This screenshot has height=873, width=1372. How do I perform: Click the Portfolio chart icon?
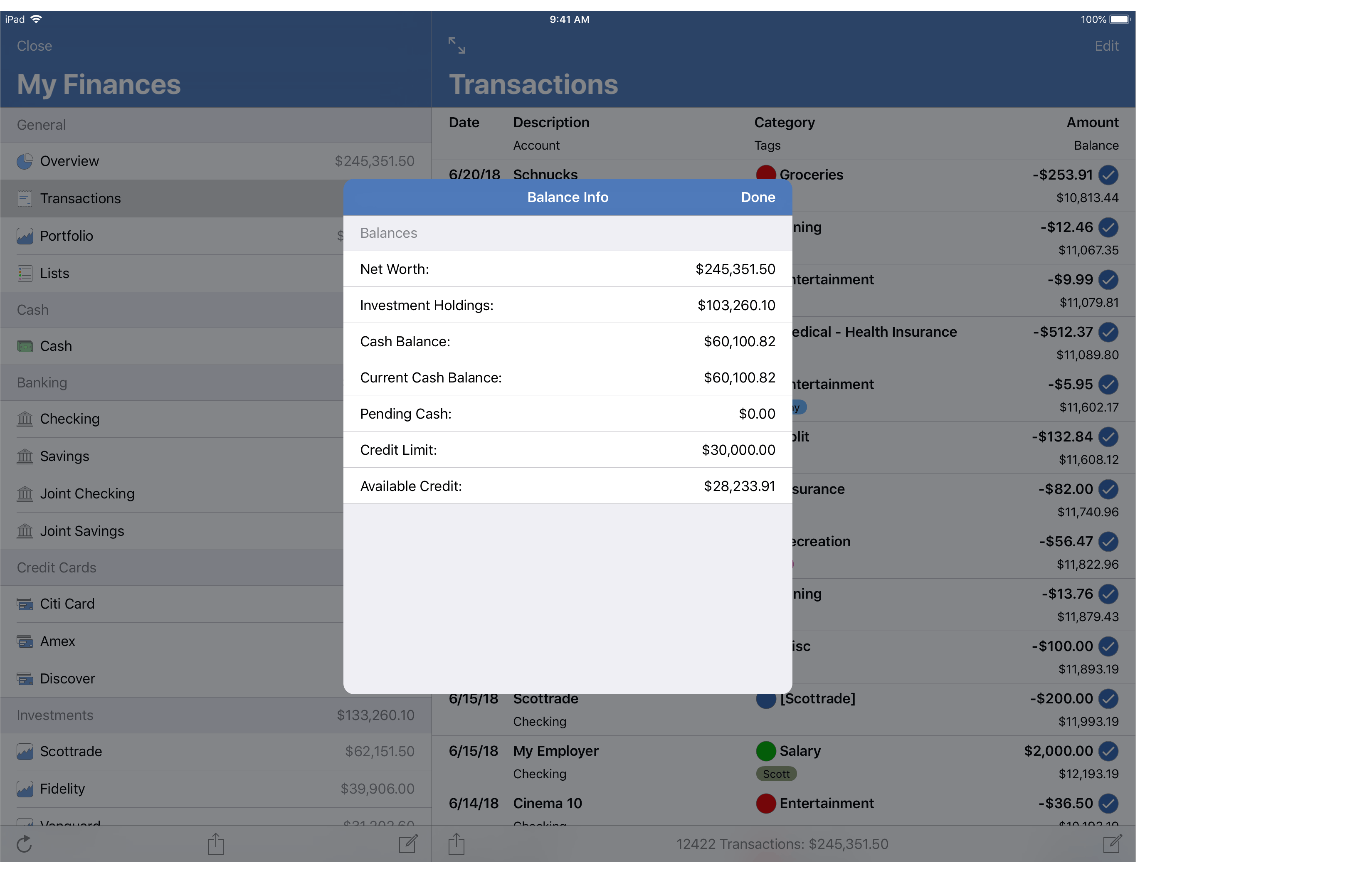(25, 236)
